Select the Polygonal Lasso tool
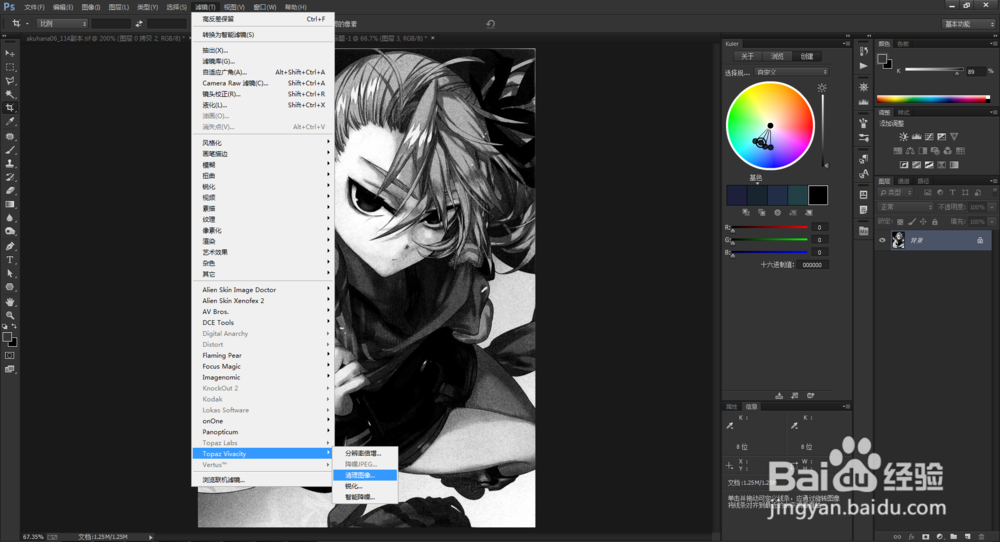The image size is (1000, 542). click(x=10, y=81)
